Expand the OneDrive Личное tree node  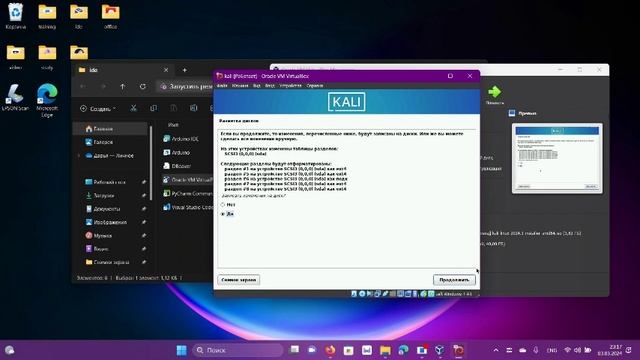(x=79, y=156)
